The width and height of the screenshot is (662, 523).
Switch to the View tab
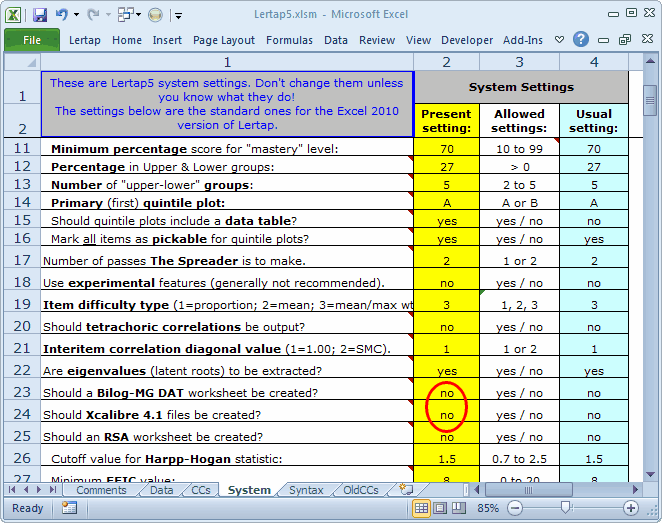pyautogui.click(x=418, y=40)
